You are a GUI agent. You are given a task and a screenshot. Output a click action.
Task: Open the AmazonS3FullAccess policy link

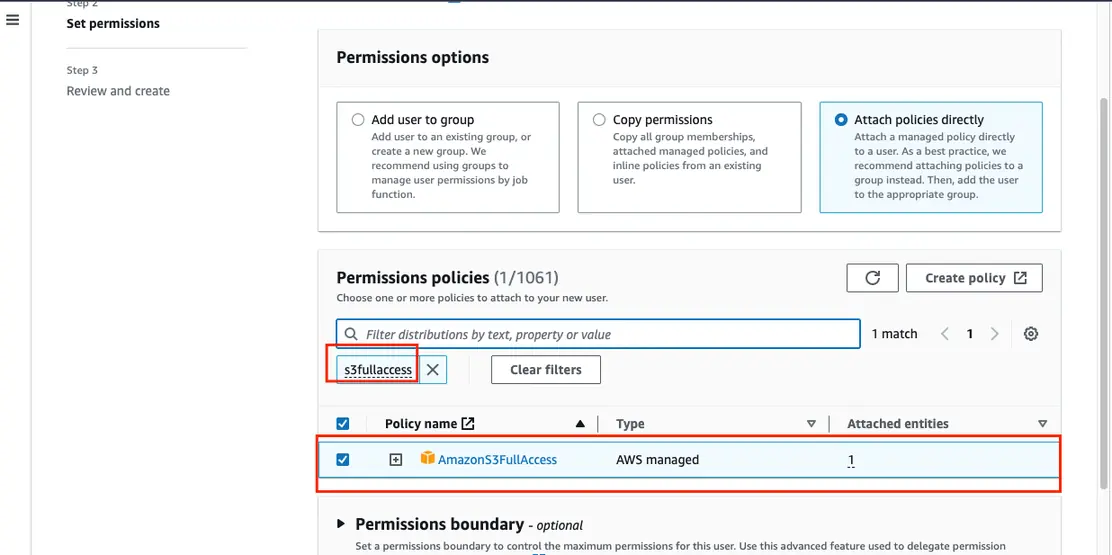497,460
